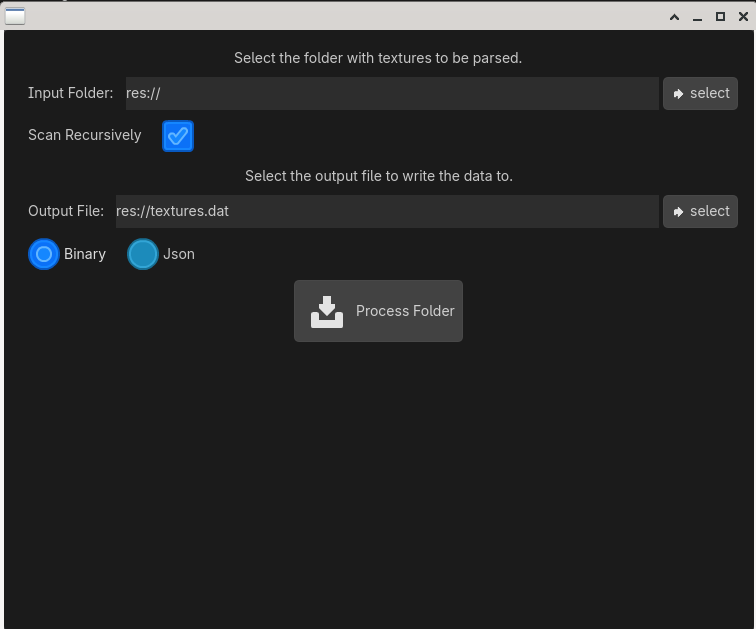Click select button for Output File
756x629 pixels.
[700, 211]
